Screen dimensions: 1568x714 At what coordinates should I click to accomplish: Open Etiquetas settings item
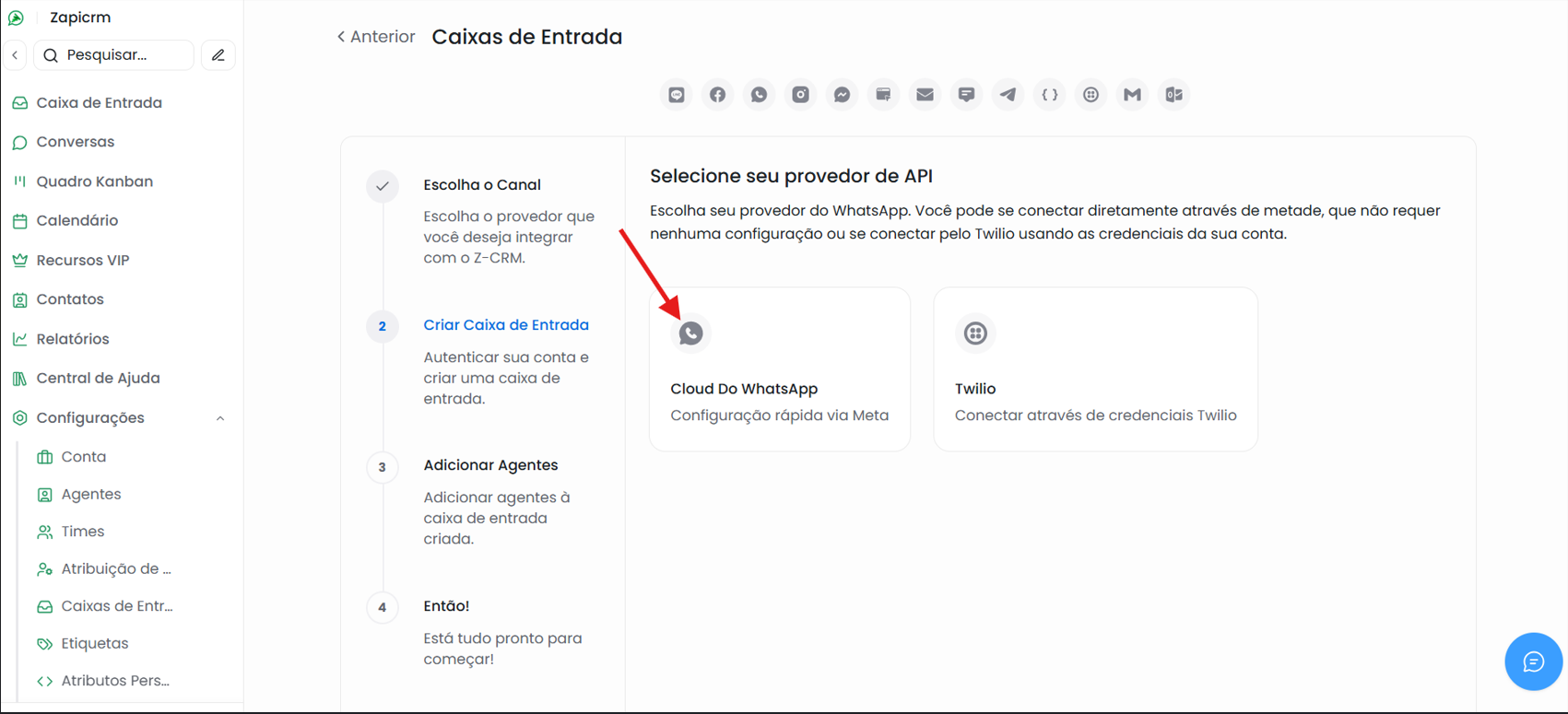point(95,644)
